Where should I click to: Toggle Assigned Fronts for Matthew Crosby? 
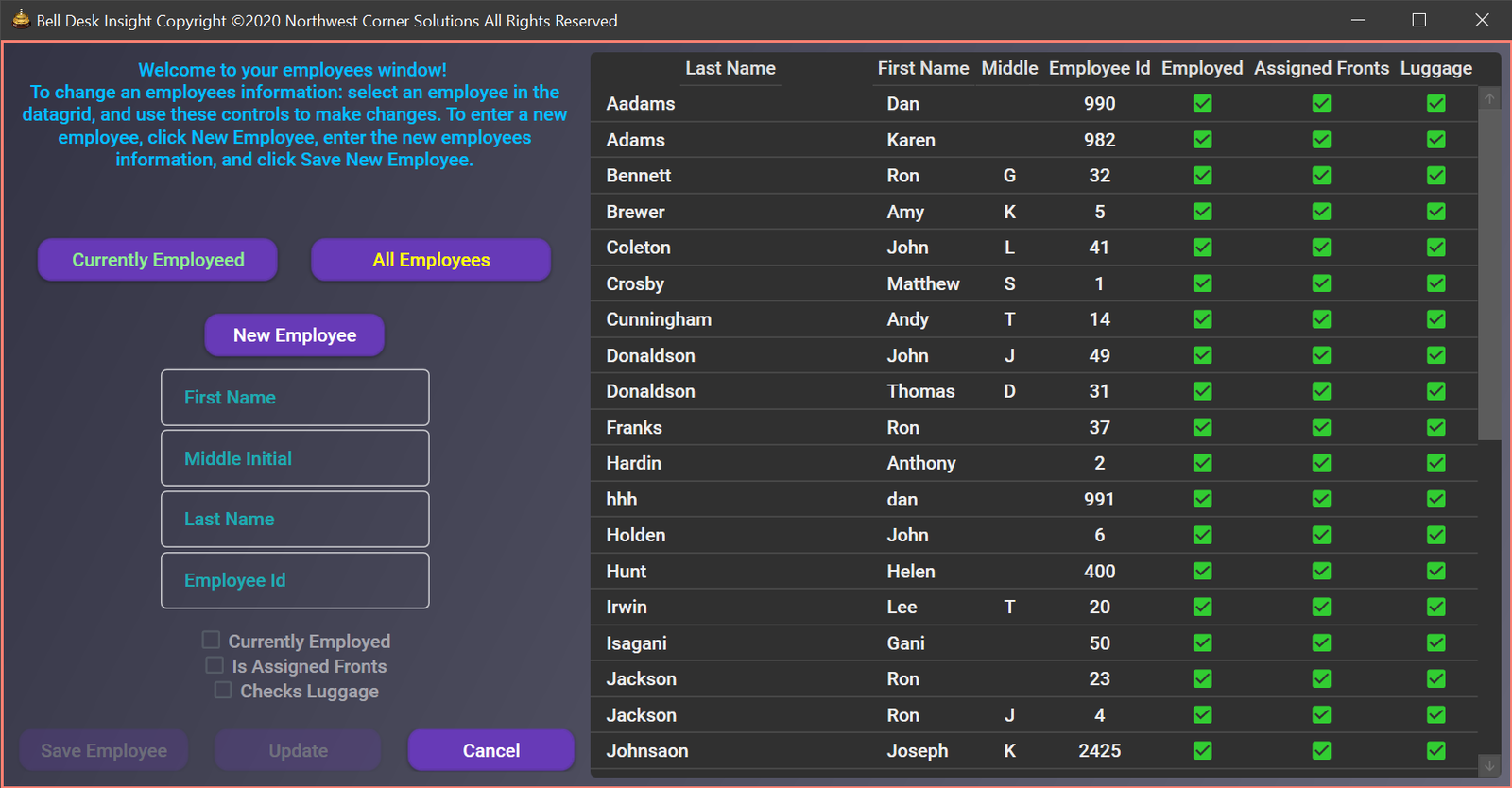[1321, 283]
